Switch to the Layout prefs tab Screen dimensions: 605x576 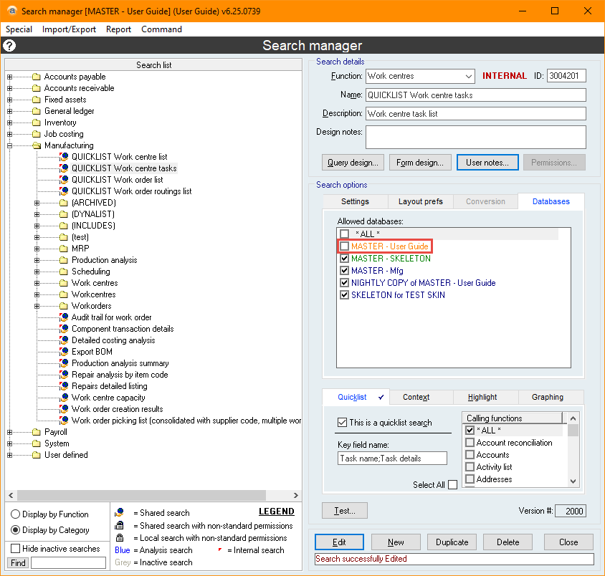point(420,201)
